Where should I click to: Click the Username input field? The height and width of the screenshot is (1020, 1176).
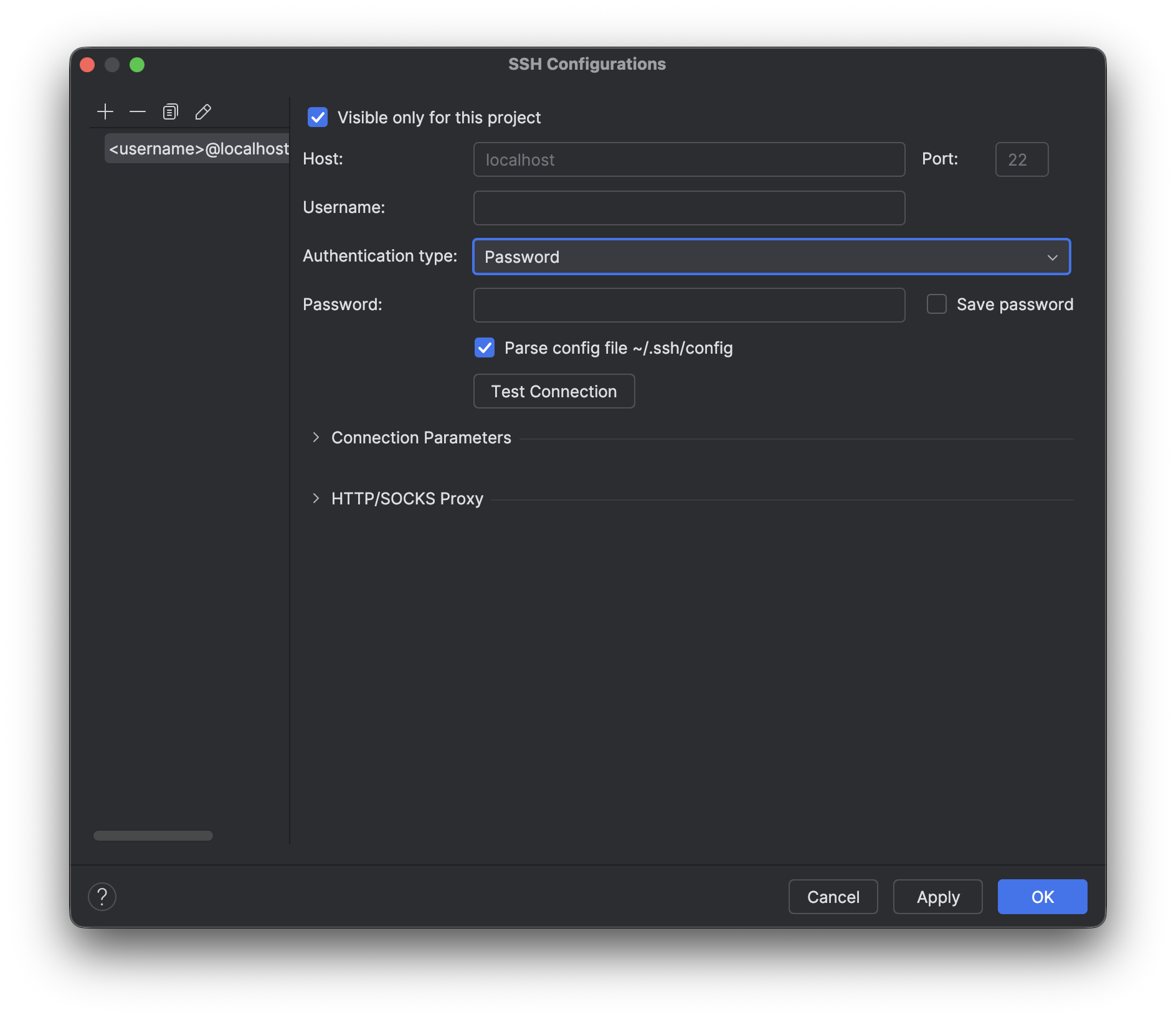(x=688, y=207)
